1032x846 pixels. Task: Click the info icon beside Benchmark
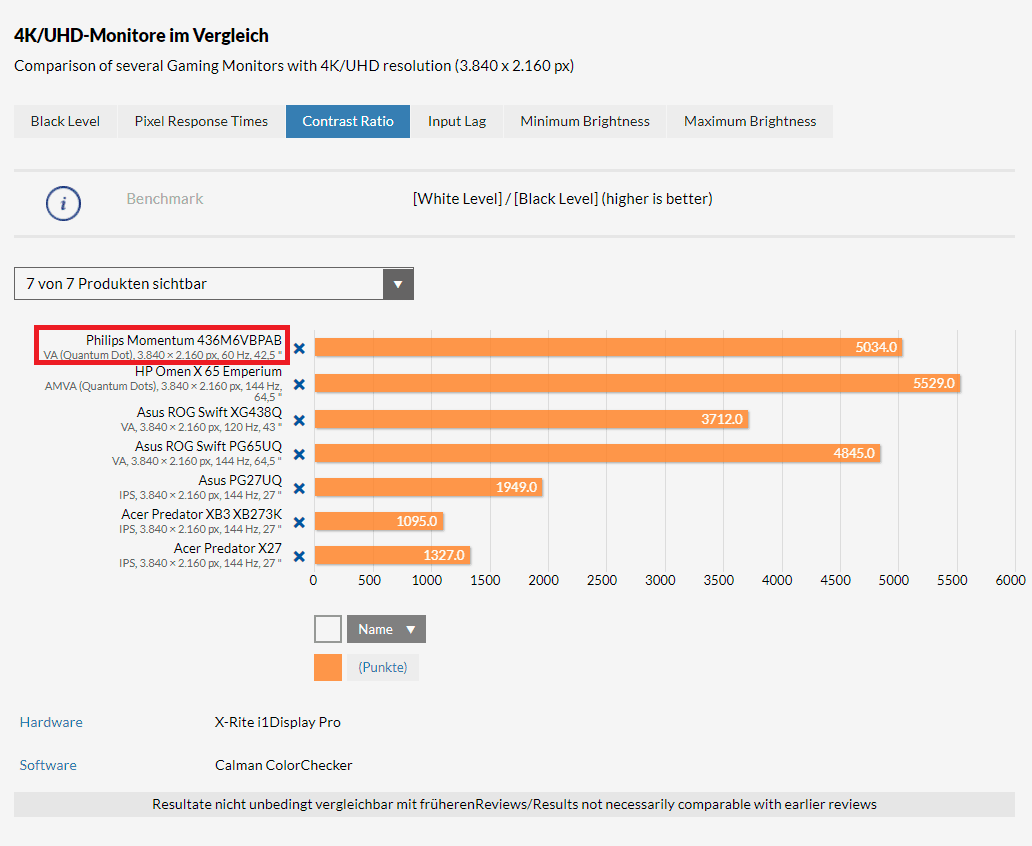(63, 203)
